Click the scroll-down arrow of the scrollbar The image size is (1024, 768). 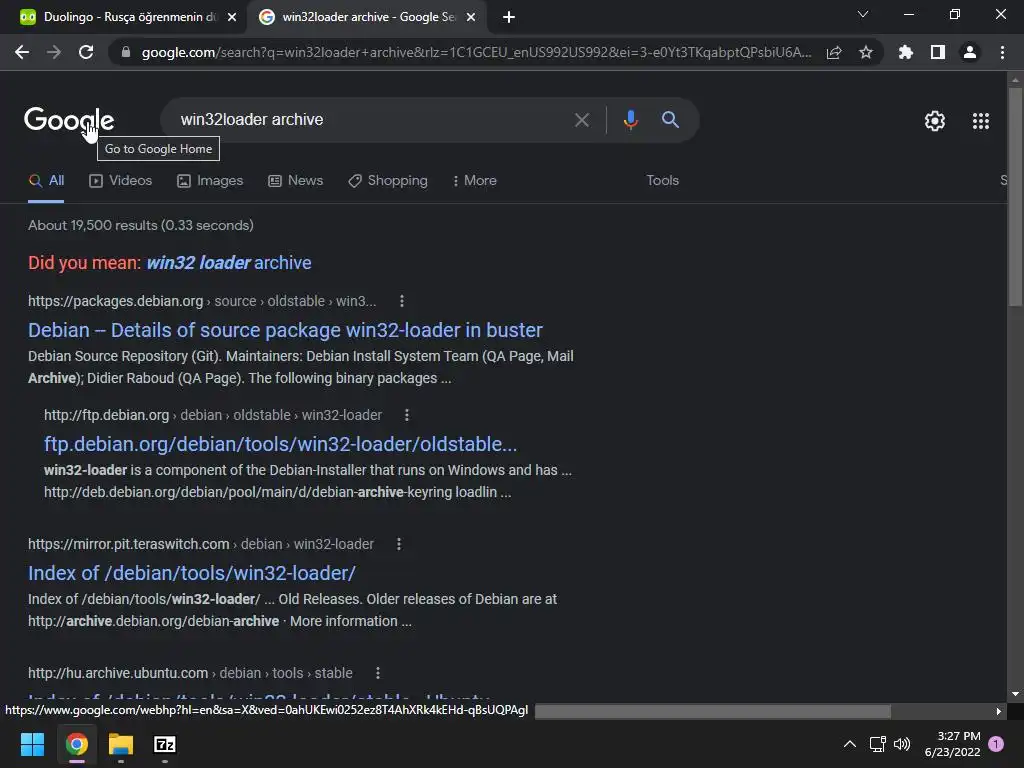1015,694
